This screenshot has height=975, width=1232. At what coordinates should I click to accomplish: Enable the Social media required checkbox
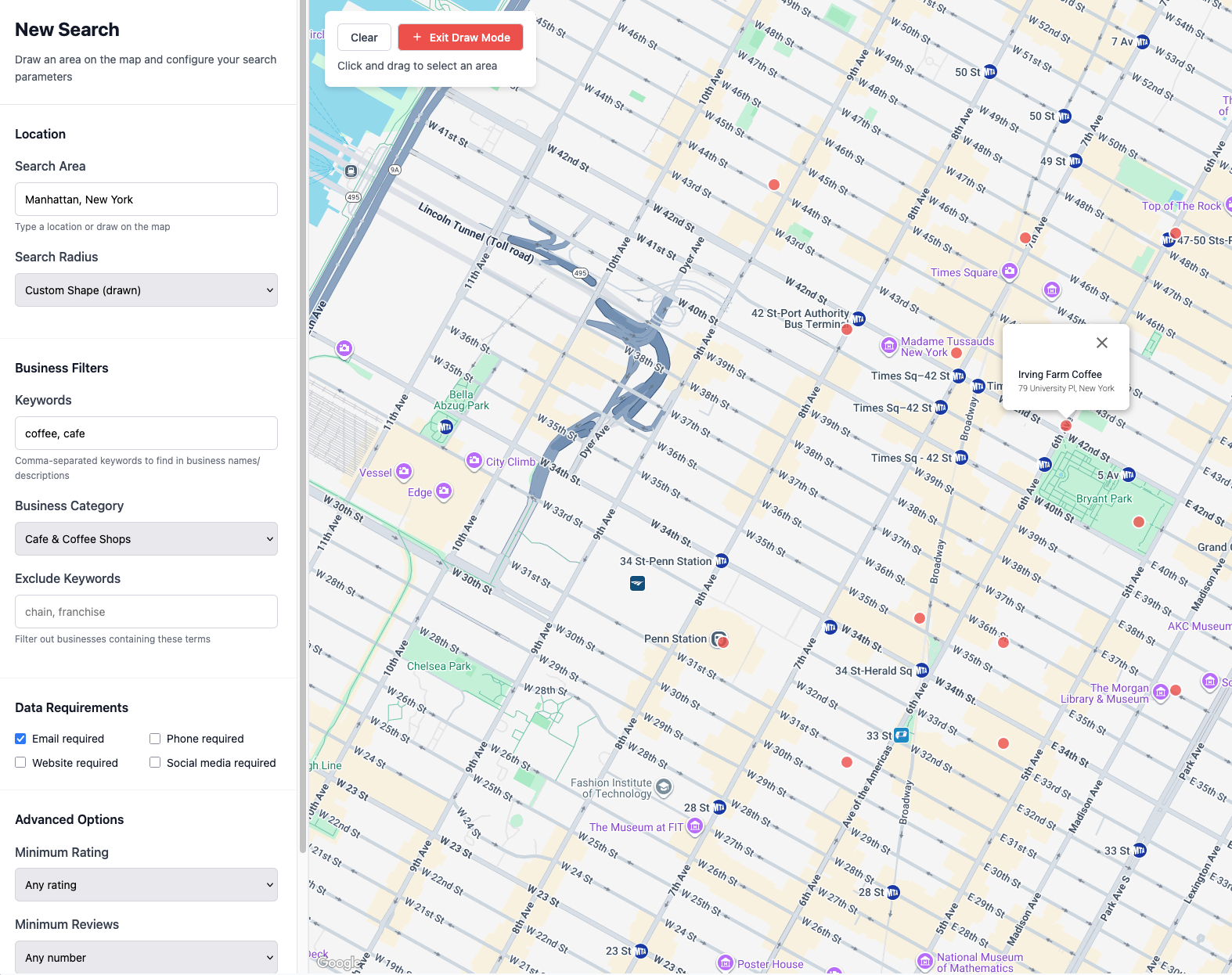(x=155, y=763)
